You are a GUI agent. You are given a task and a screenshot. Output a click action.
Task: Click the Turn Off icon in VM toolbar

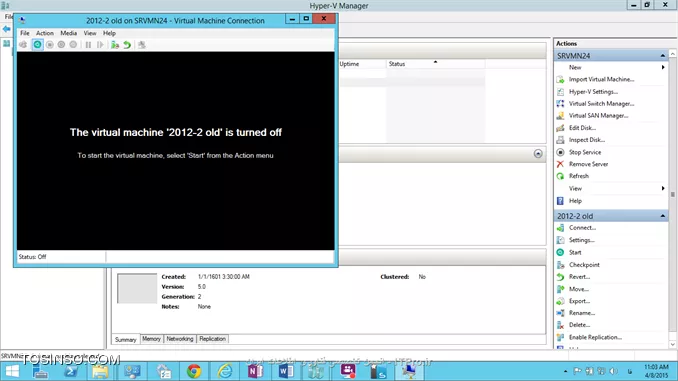[x=50, y=45]
